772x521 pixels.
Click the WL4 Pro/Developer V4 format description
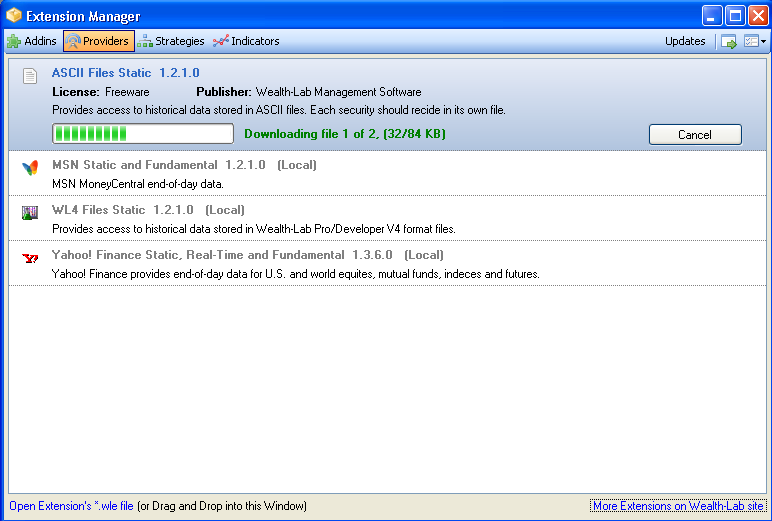tap(254, 229)
